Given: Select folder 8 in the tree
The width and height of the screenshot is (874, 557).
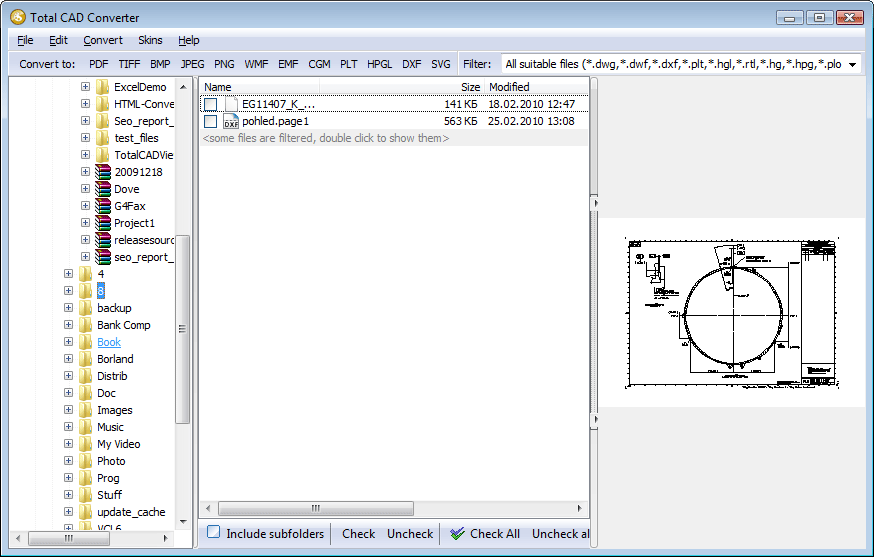Looking at the screenshot, I should pyautogui.click(x=100, y=290).
